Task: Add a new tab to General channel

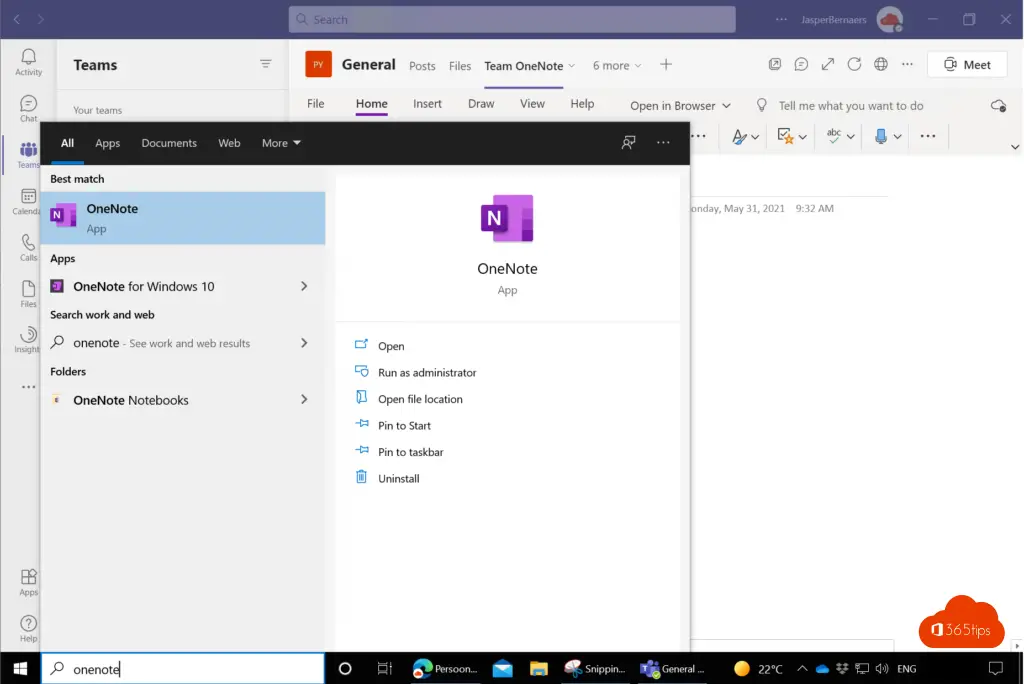Action: point(665,65)
